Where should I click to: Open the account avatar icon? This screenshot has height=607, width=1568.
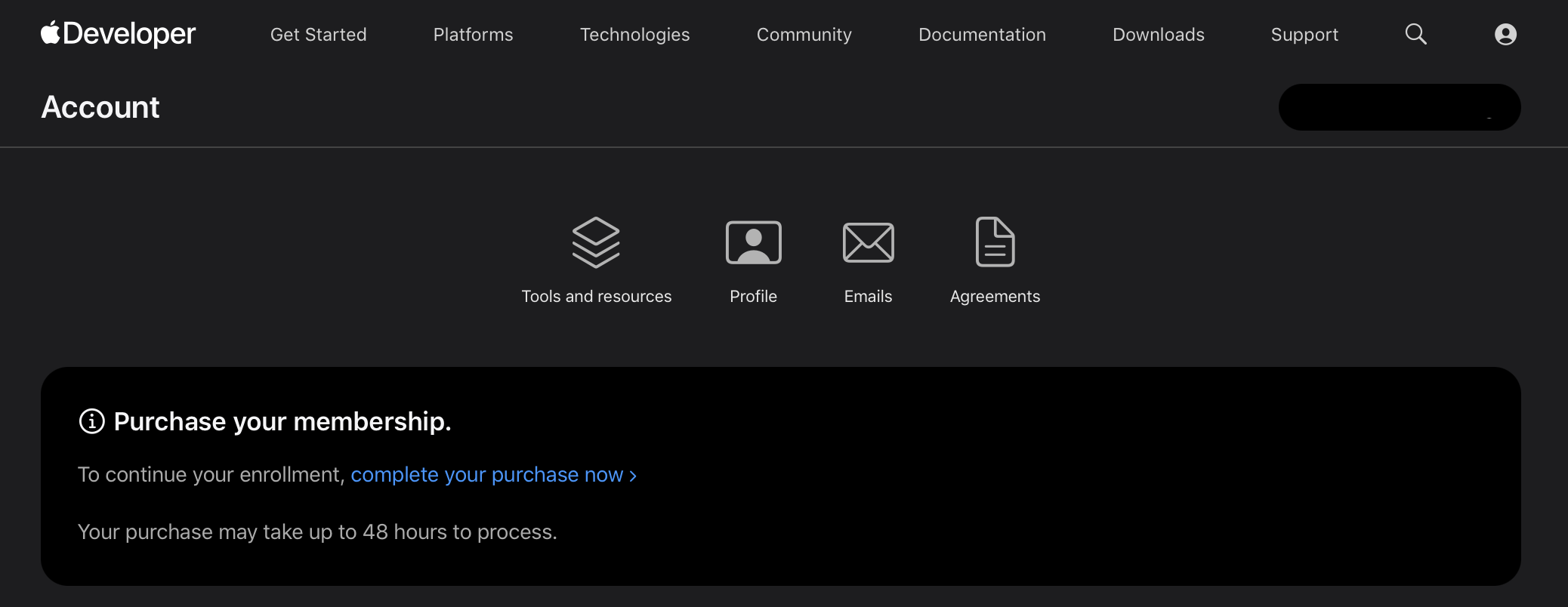(1505, 34)
